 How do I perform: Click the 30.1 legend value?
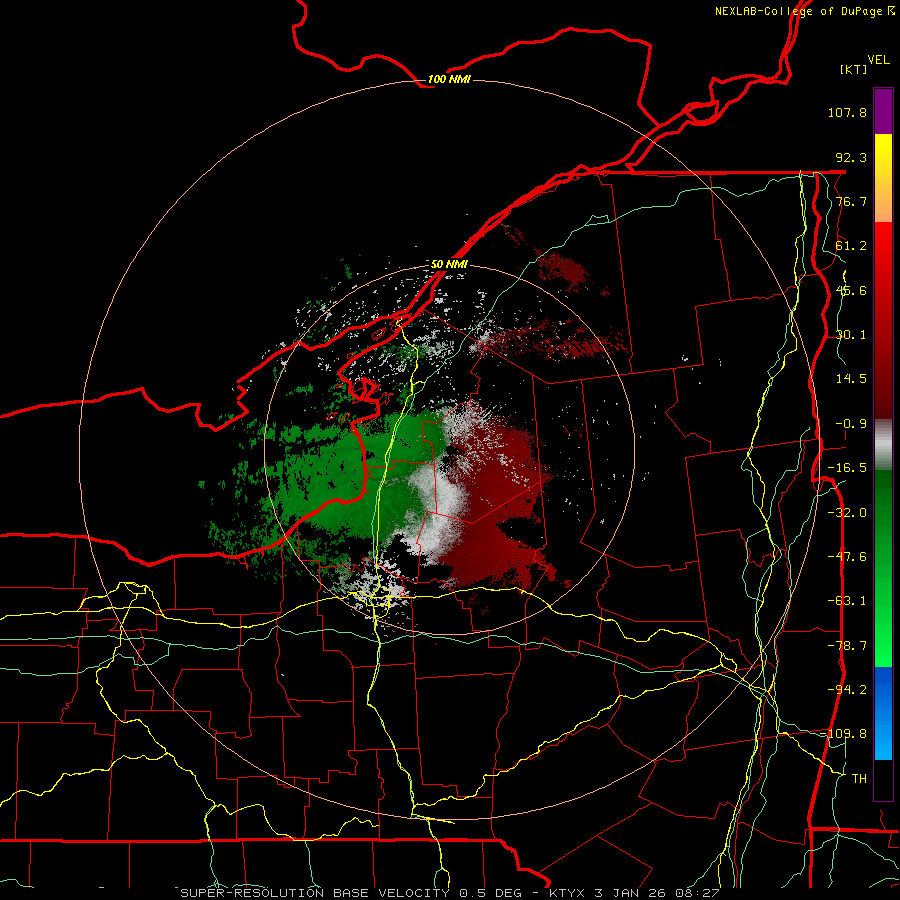click(851, 335)
